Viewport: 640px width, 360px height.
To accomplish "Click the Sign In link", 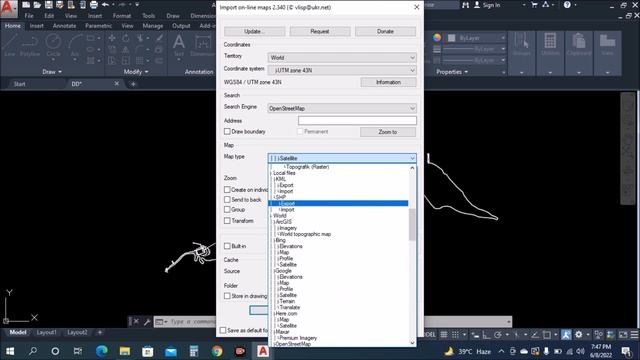I will tap(491, 5).
